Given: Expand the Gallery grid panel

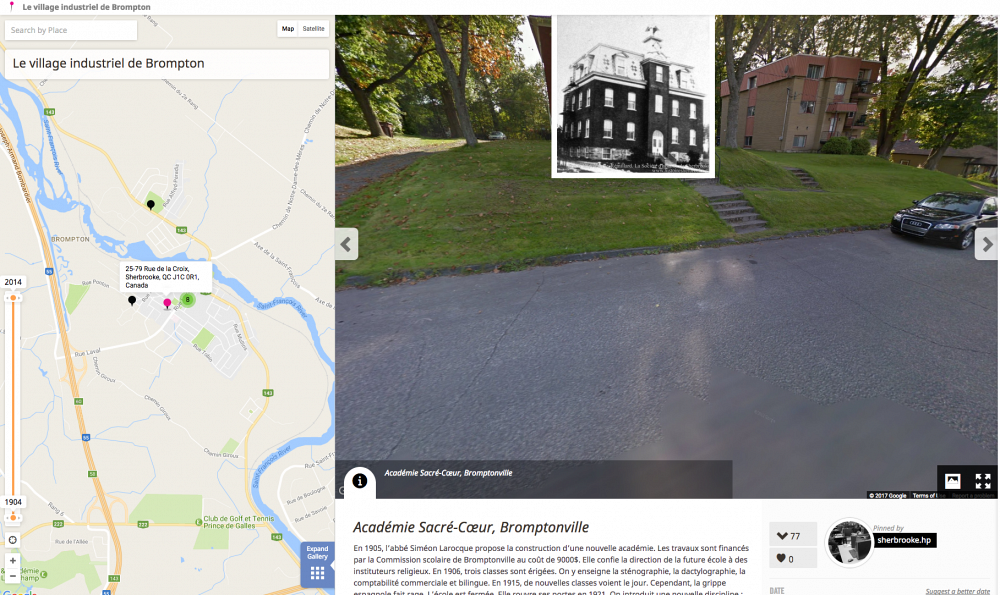Looking at the screenshot, I should coord(317,564).
